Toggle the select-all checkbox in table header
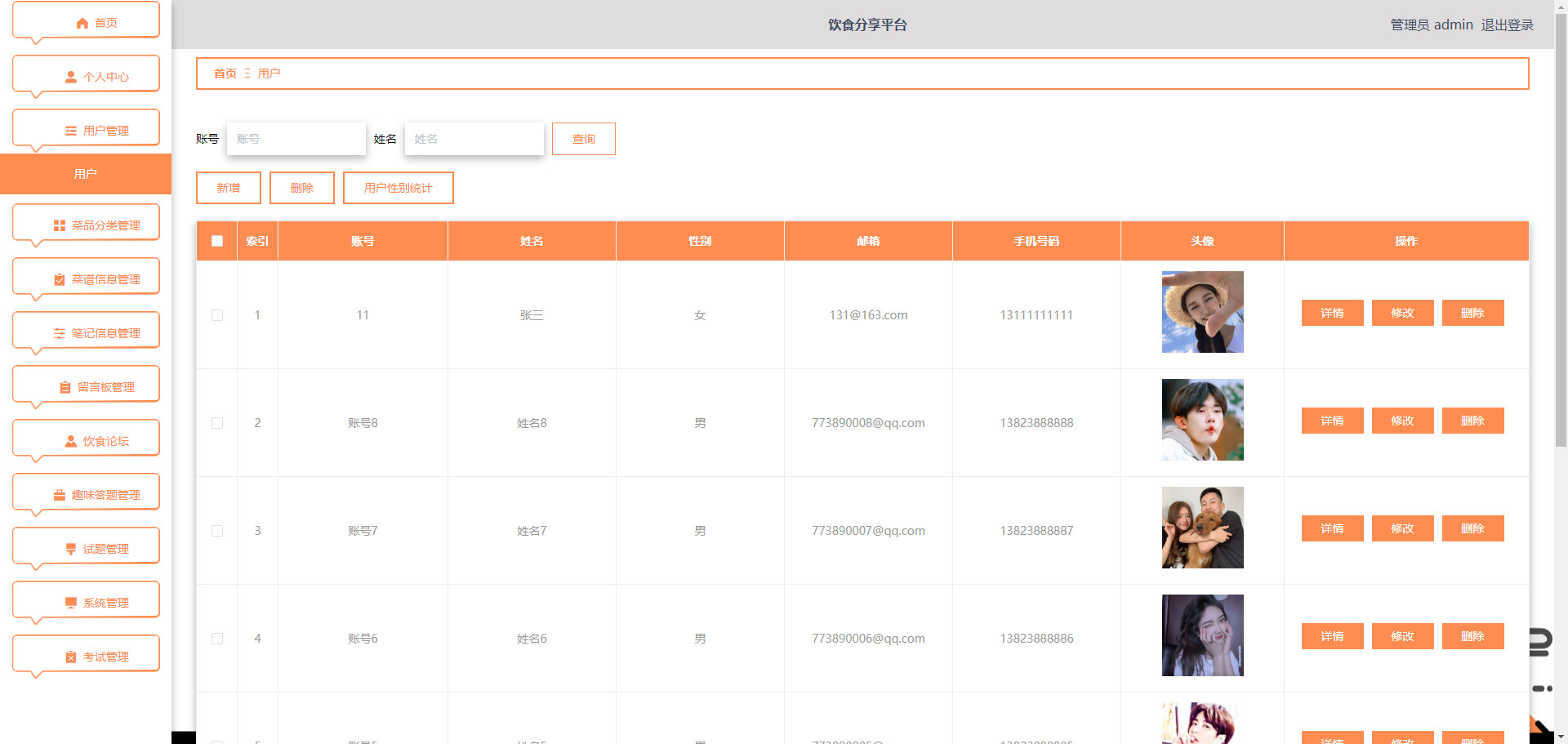 (x=217, y=241)
